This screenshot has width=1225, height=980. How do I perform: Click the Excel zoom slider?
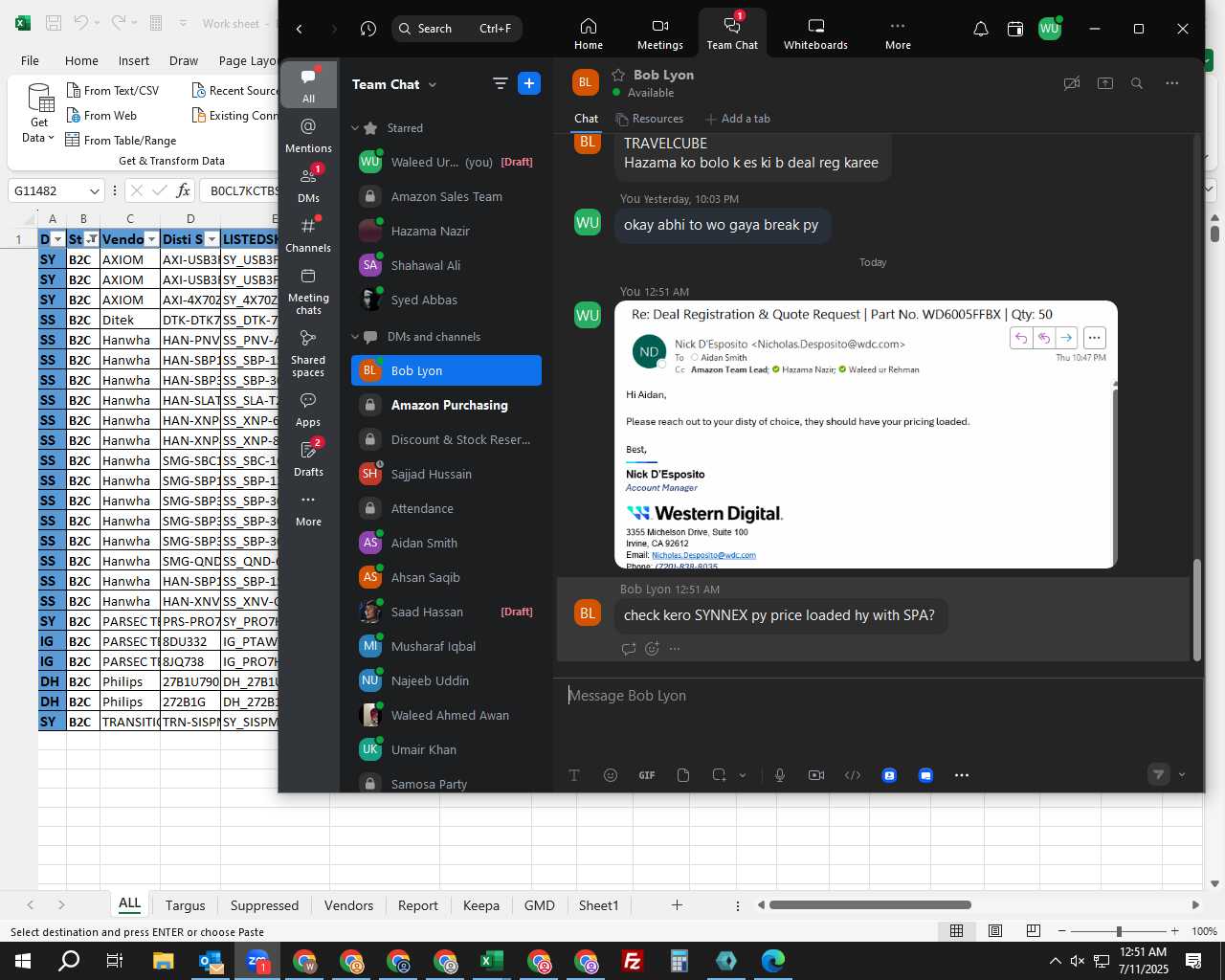click(1119, 931)
